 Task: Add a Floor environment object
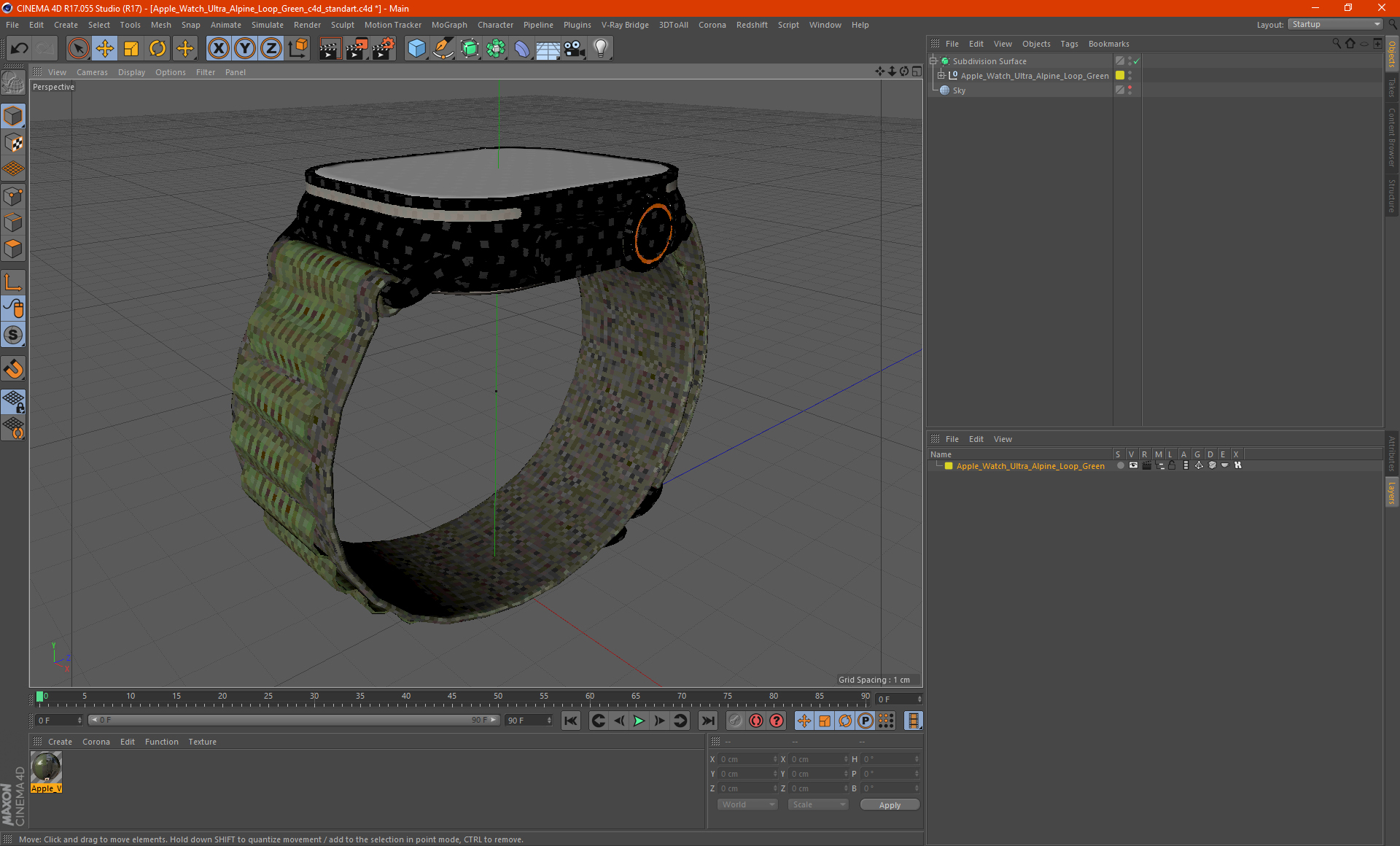548,49
